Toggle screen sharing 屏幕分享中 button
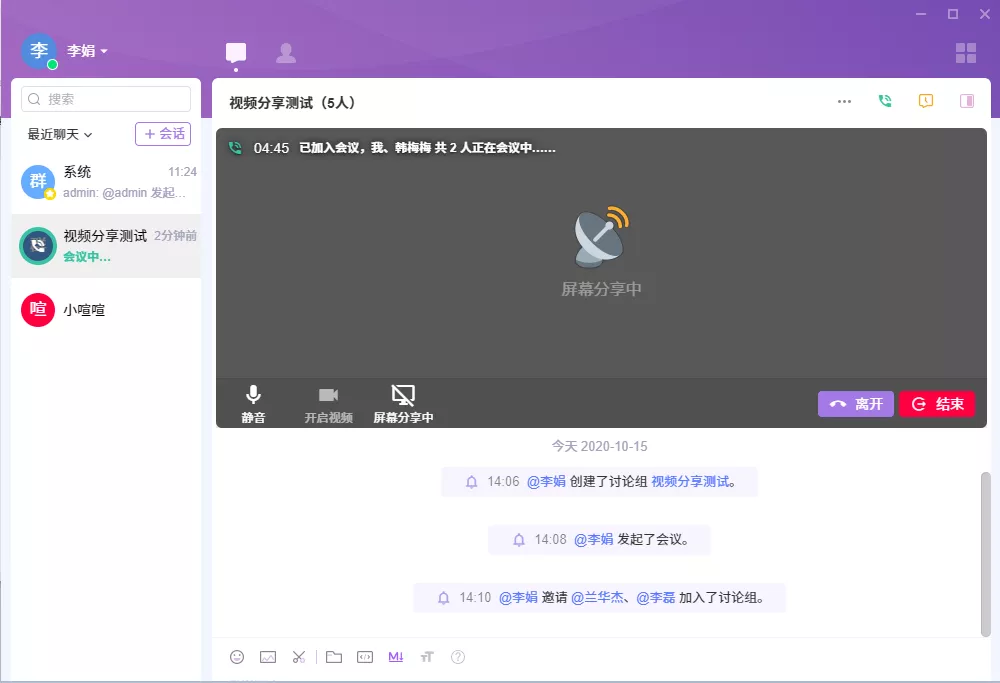This screenshot has width=1000, height=683. 403,403
